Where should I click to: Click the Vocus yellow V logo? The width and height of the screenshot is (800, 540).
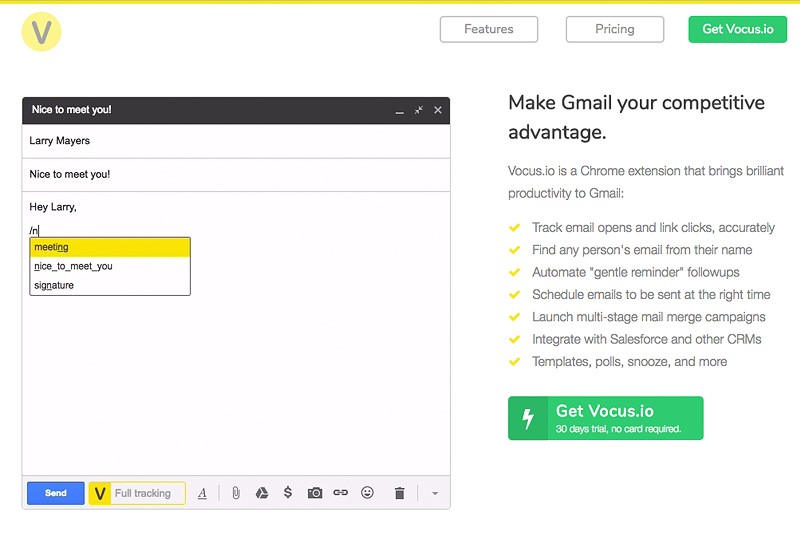(x=41, y=32)
